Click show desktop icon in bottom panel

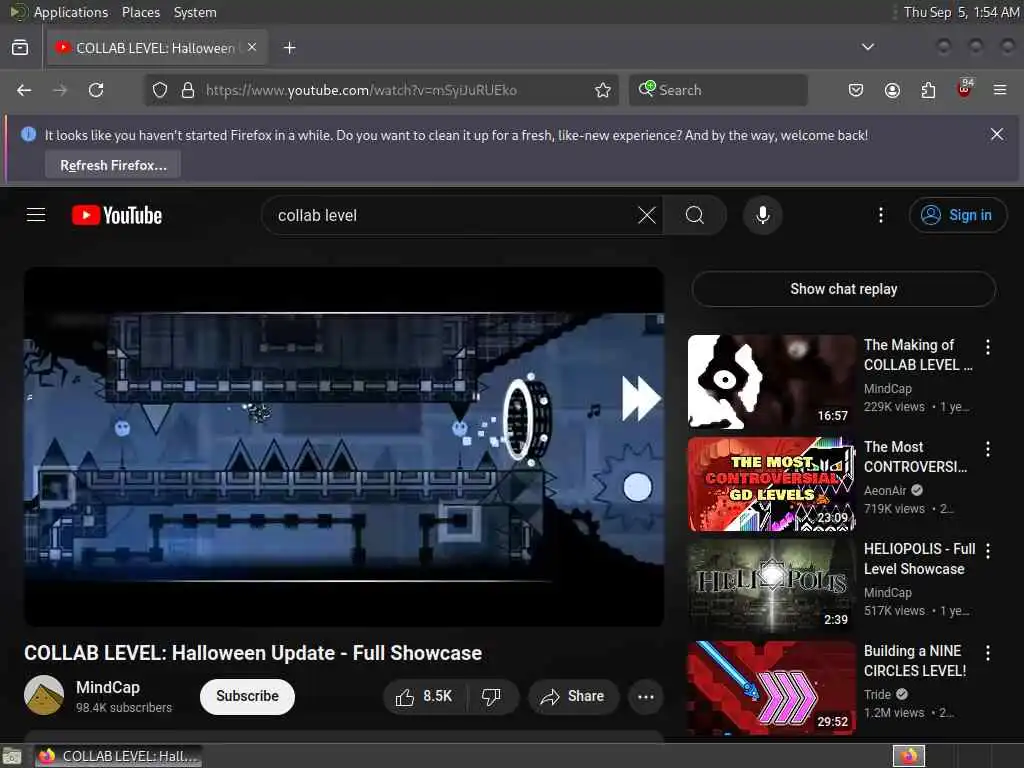12,756
